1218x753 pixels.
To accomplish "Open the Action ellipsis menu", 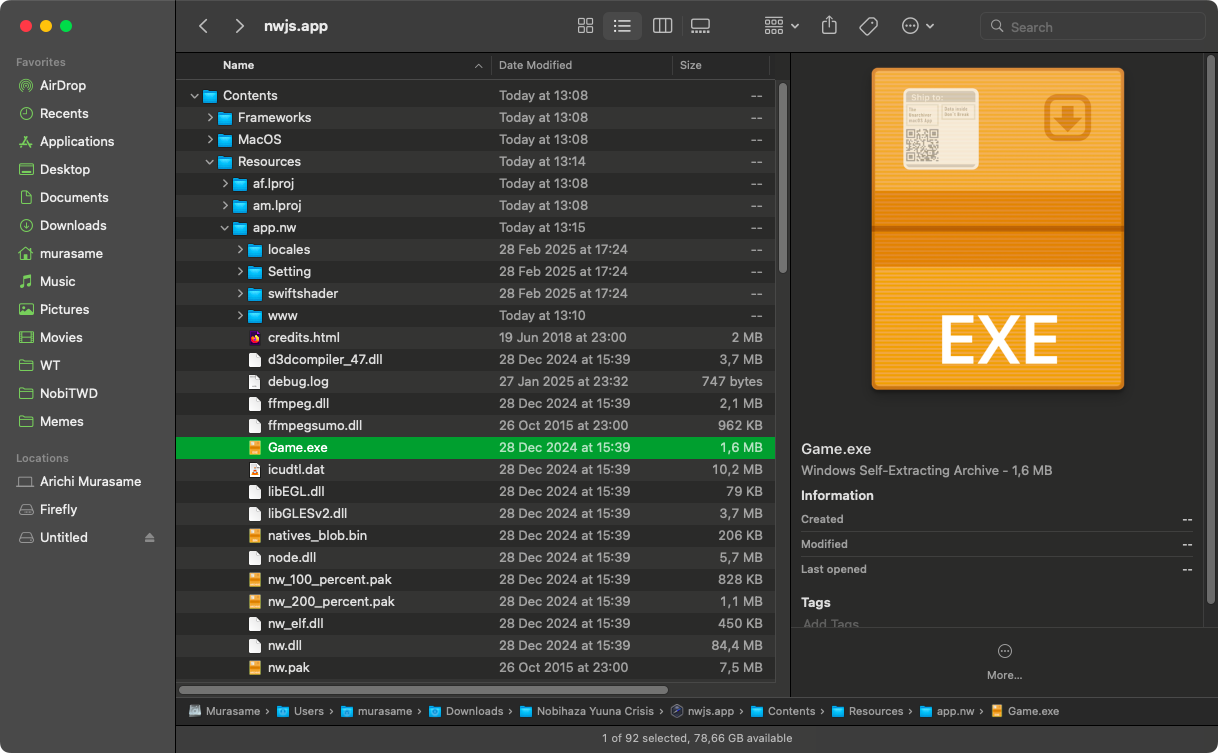I will [917, 27].
